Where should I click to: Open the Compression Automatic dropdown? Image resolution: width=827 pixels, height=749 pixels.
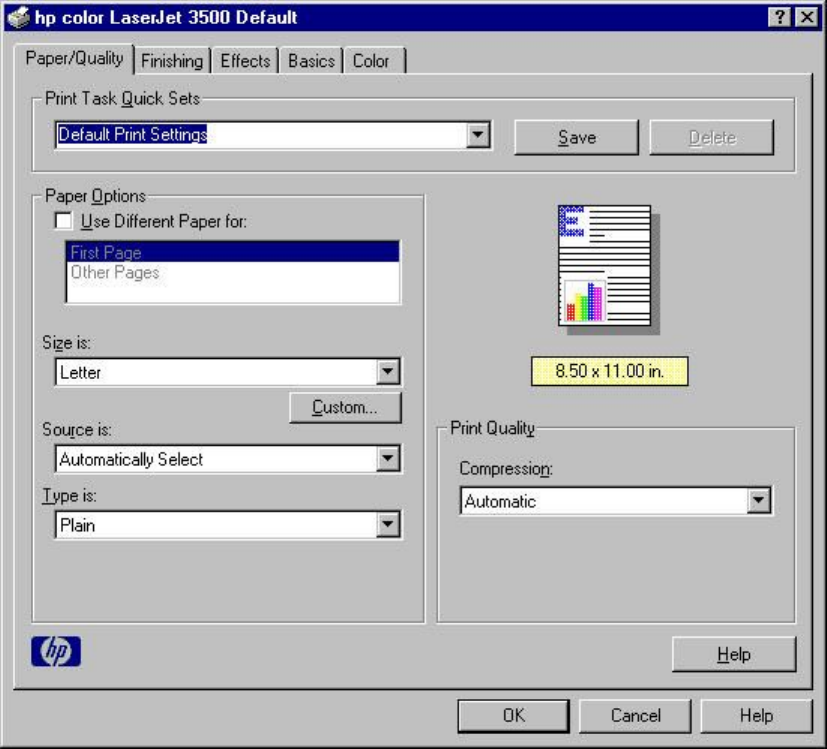pyautogui.click(x=758, y=500)
